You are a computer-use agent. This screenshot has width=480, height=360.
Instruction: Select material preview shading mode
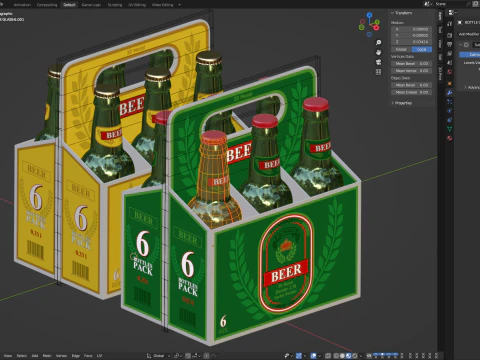tap(349, 356)
